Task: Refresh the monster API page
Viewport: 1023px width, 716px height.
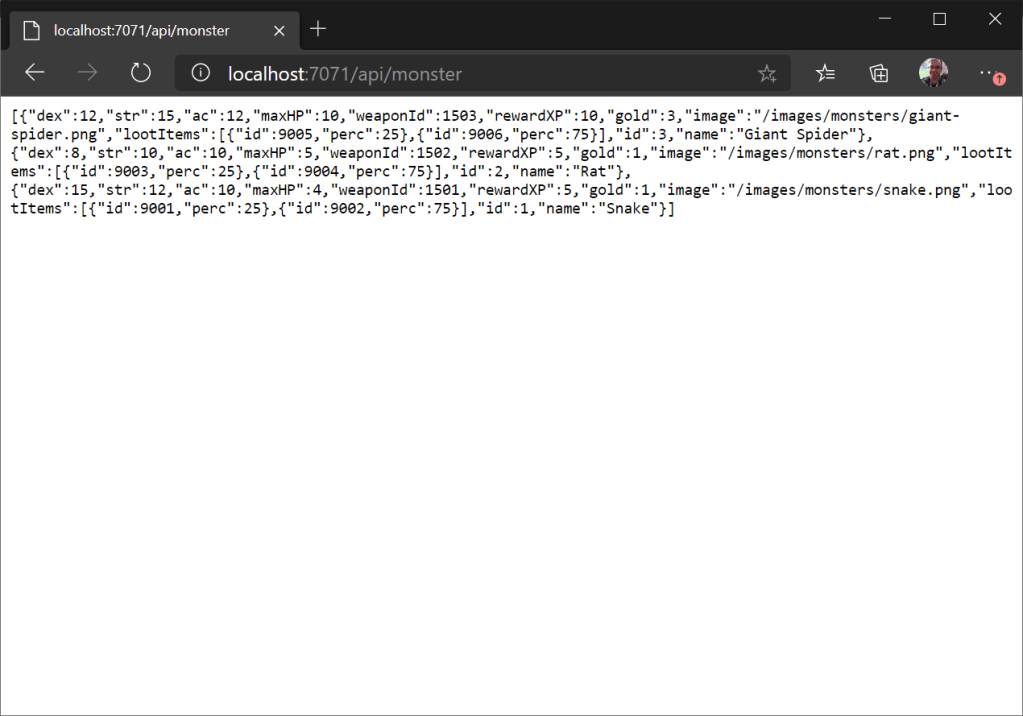Action: pyautogui.click(x=141, y=73)
